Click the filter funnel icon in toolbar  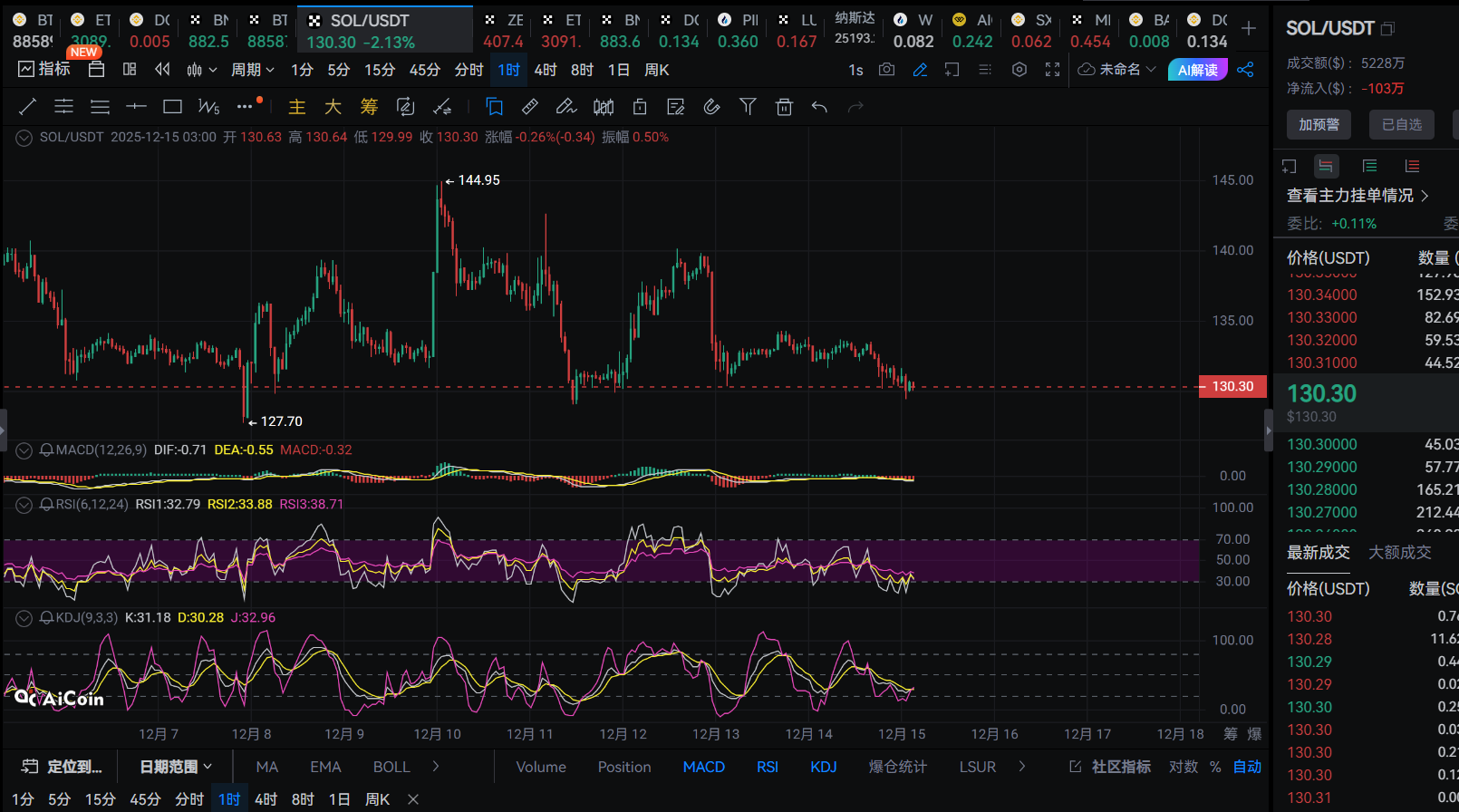coord(748,107)
